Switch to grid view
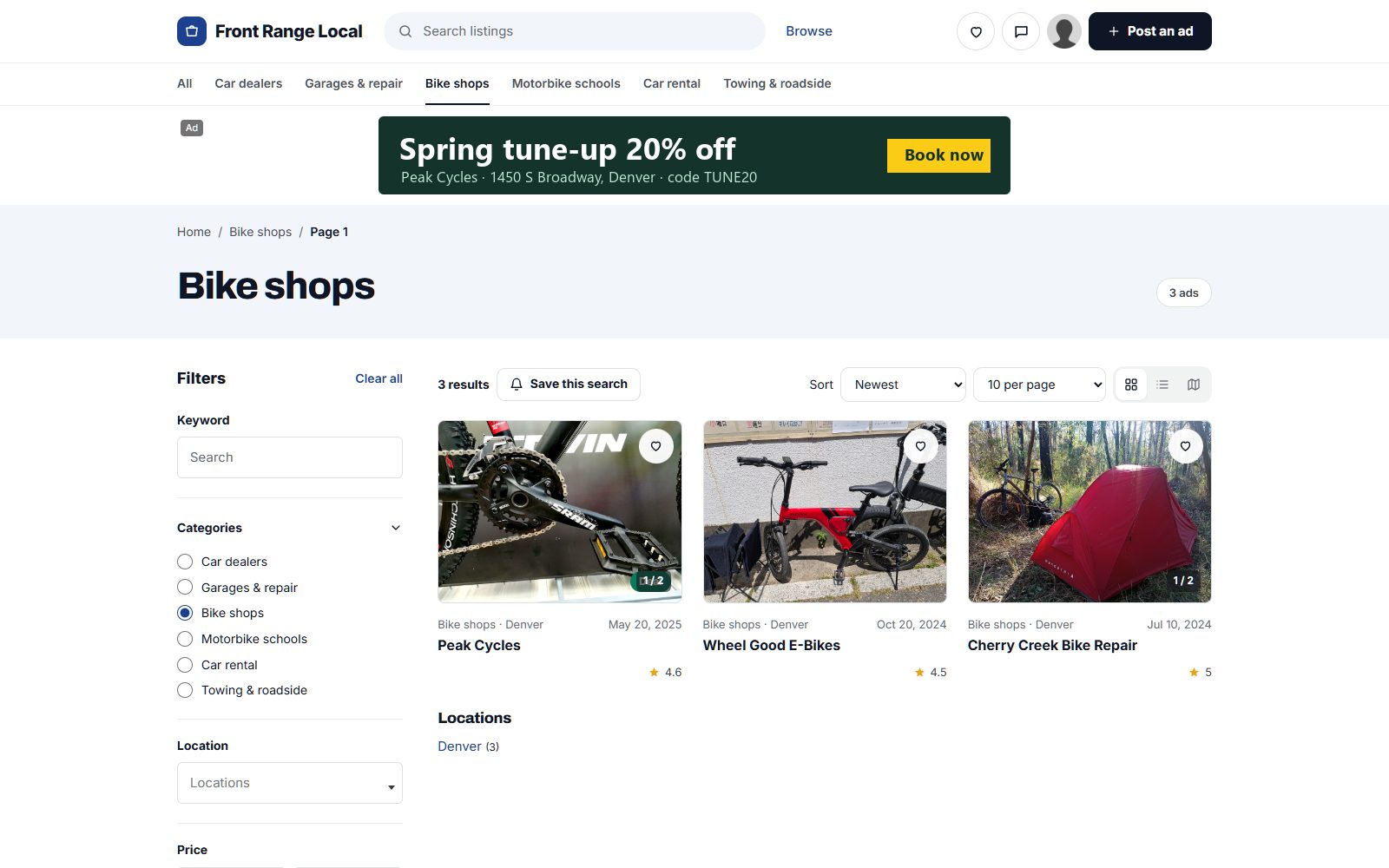The image size is (1389, 868). tap(1131, 385)
